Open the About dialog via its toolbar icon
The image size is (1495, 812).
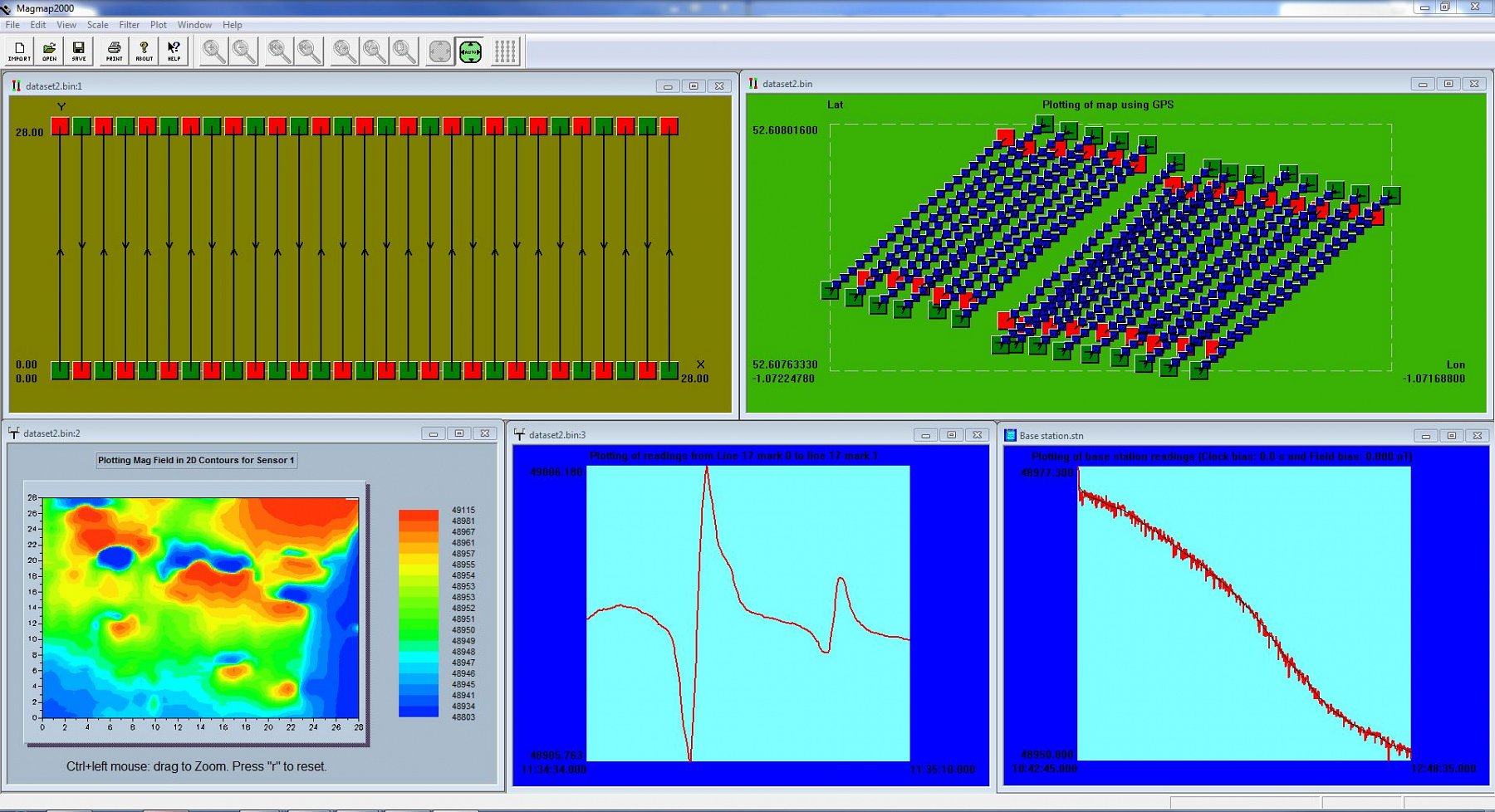click(143, 50)
